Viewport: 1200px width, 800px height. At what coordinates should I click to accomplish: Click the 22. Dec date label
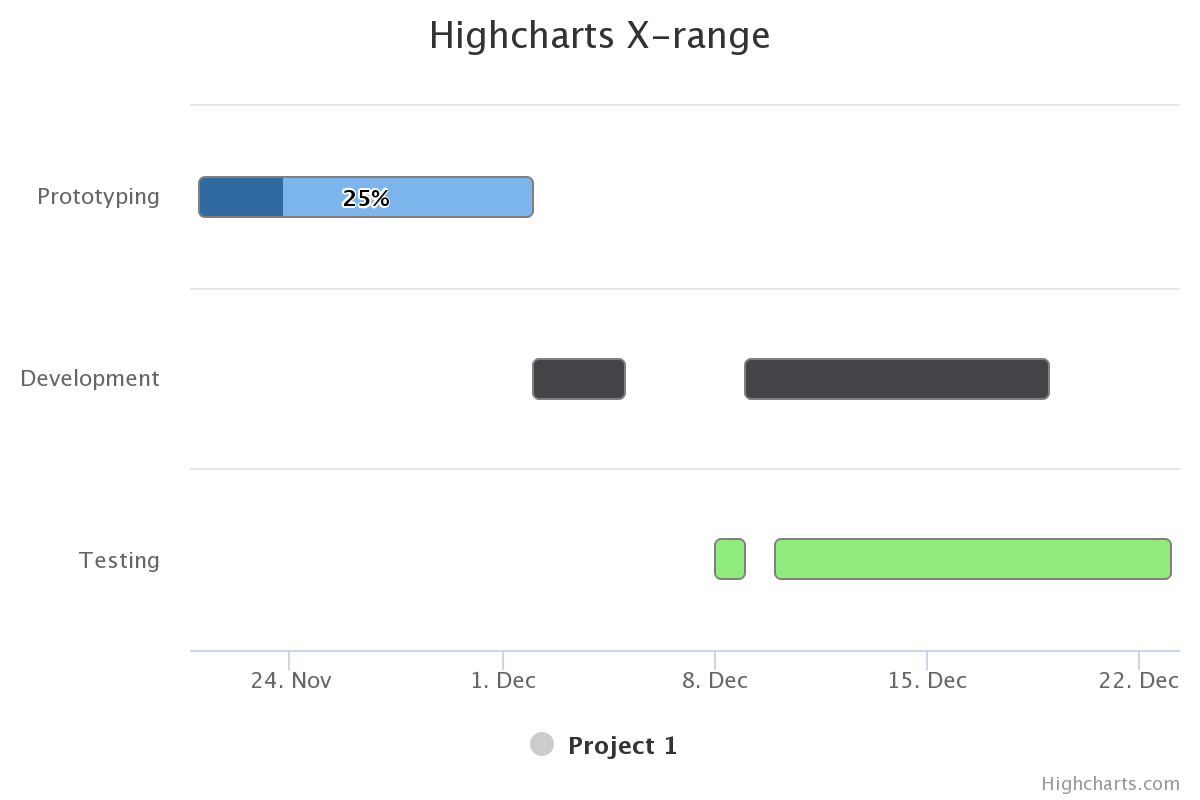point(1138,681)
